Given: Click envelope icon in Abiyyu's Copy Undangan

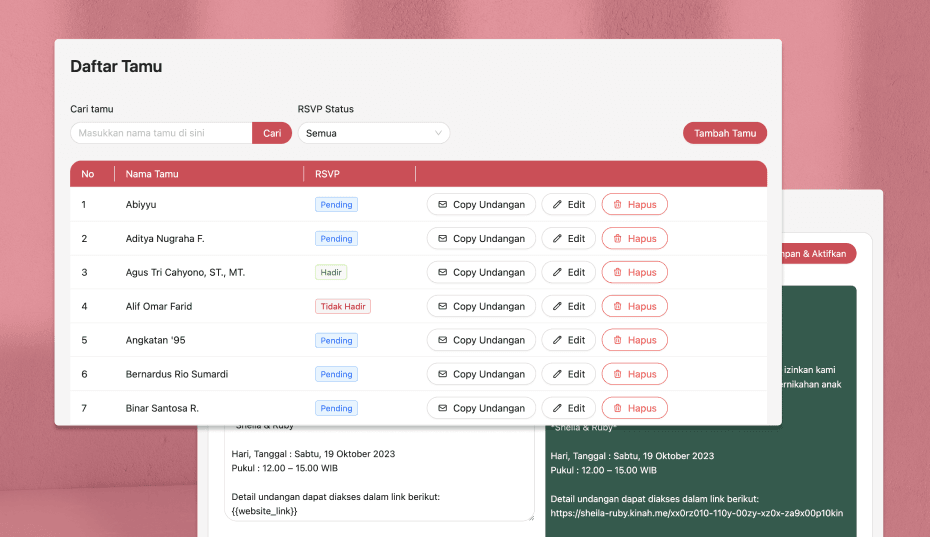Looking at the screenshot, I should (x=442, y=205).
